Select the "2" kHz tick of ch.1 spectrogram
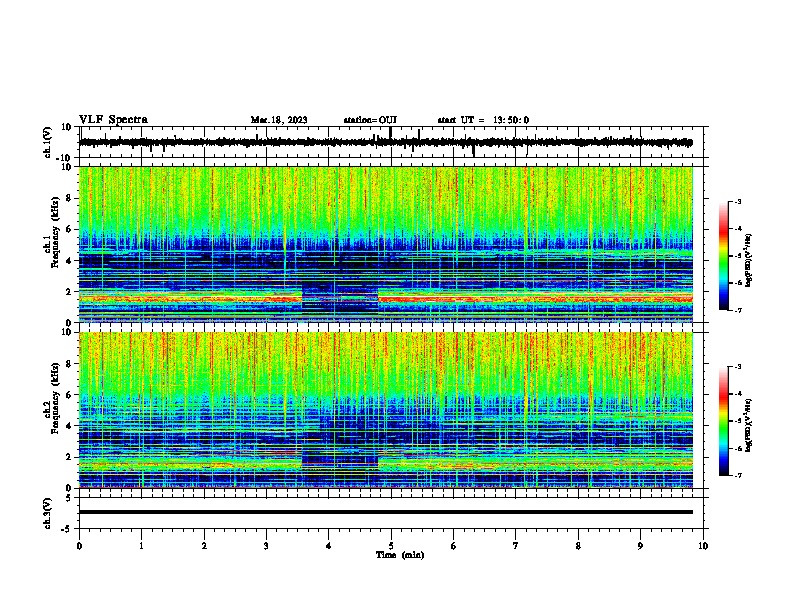Screen dimensions: 792x612 pyautogui.click(x=69, y=292)
